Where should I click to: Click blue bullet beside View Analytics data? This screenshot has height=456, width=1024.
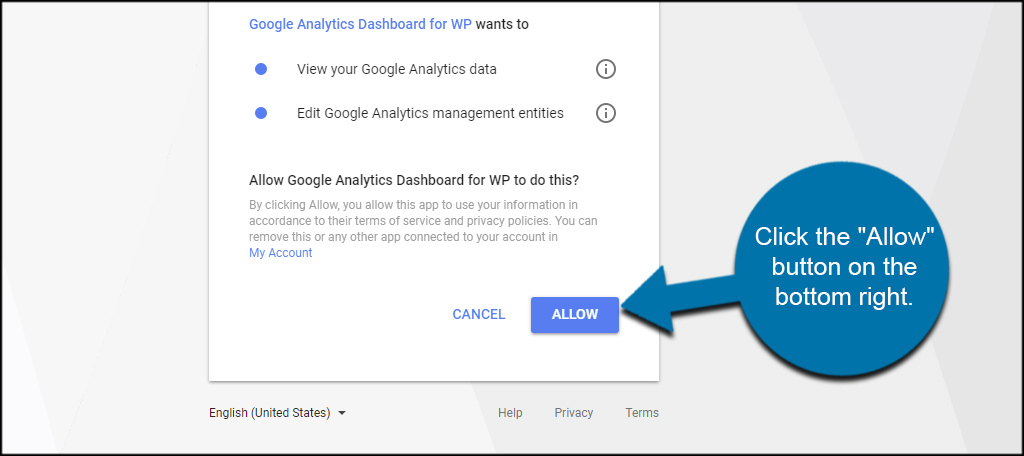[x=261, y=69]
